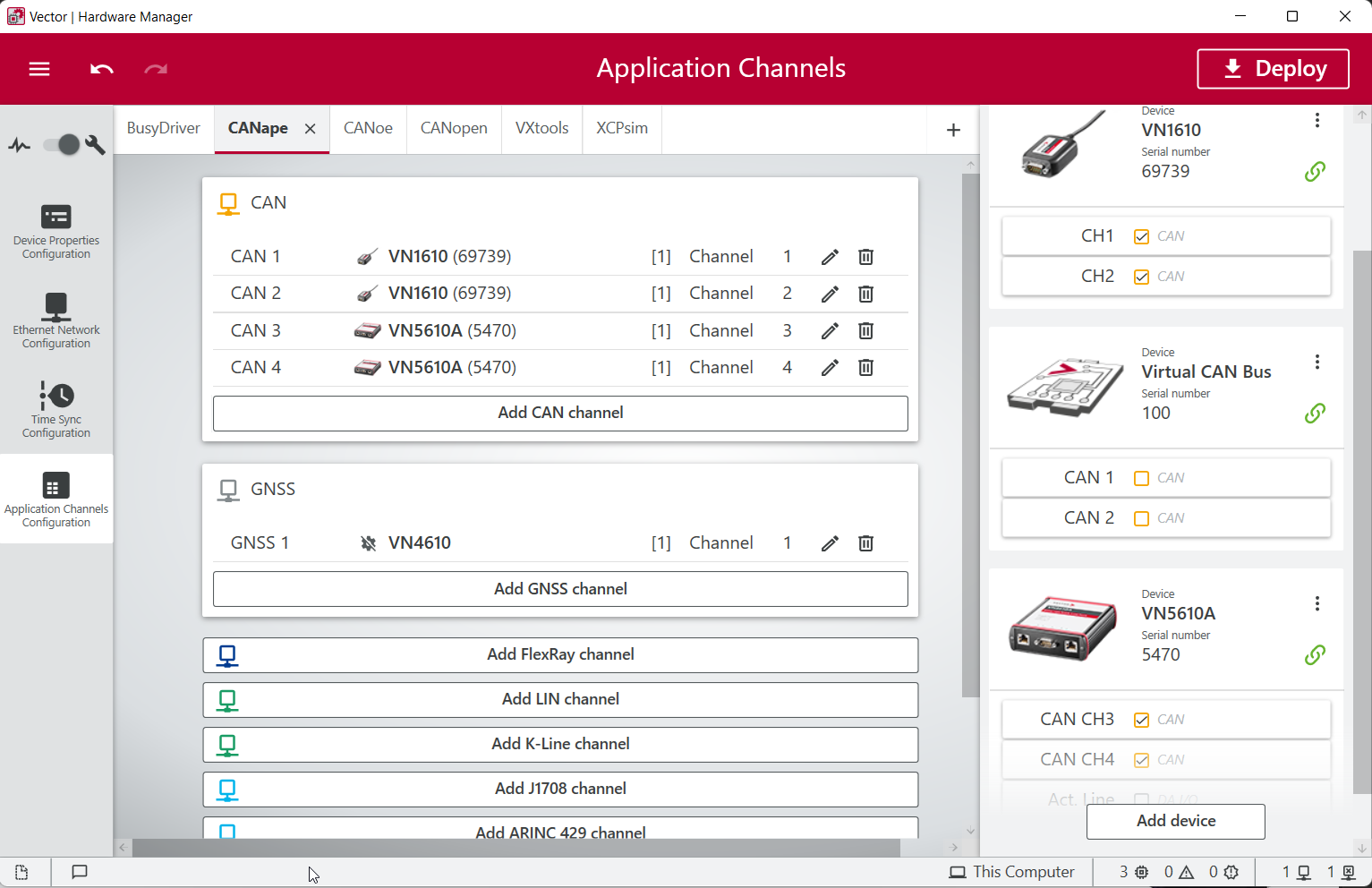Delete the CAN 2 channel

pos(865,294)
